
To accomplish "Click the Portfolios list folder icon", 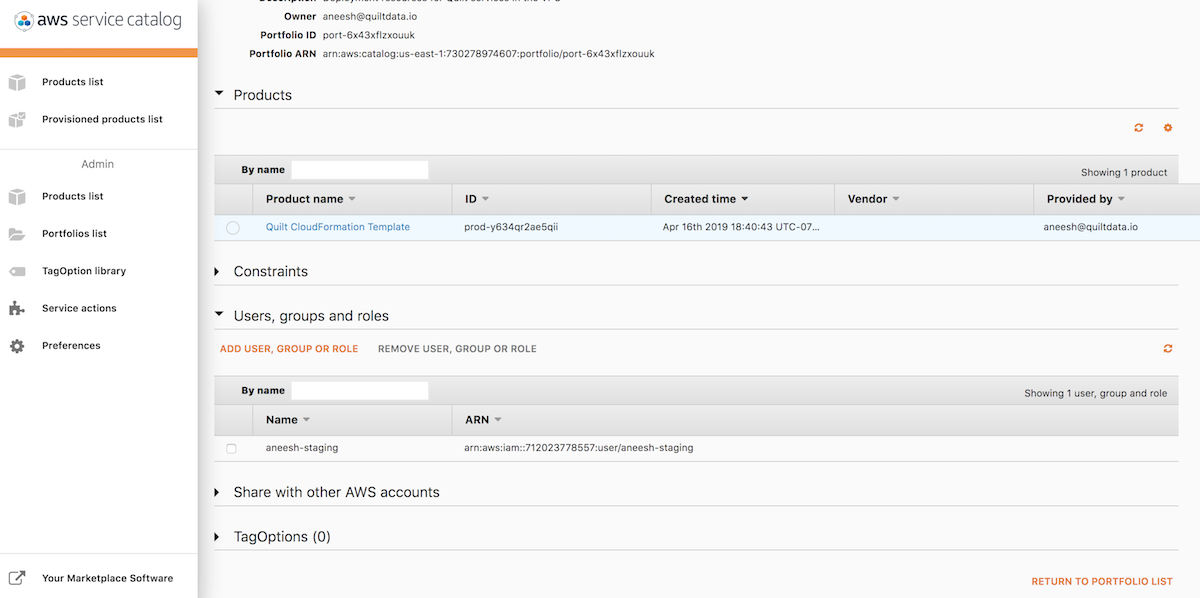I will (17, 234).
